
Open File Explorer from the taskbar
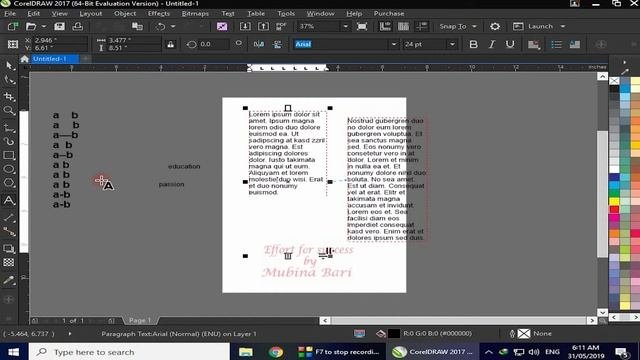[x=246, y=352]
